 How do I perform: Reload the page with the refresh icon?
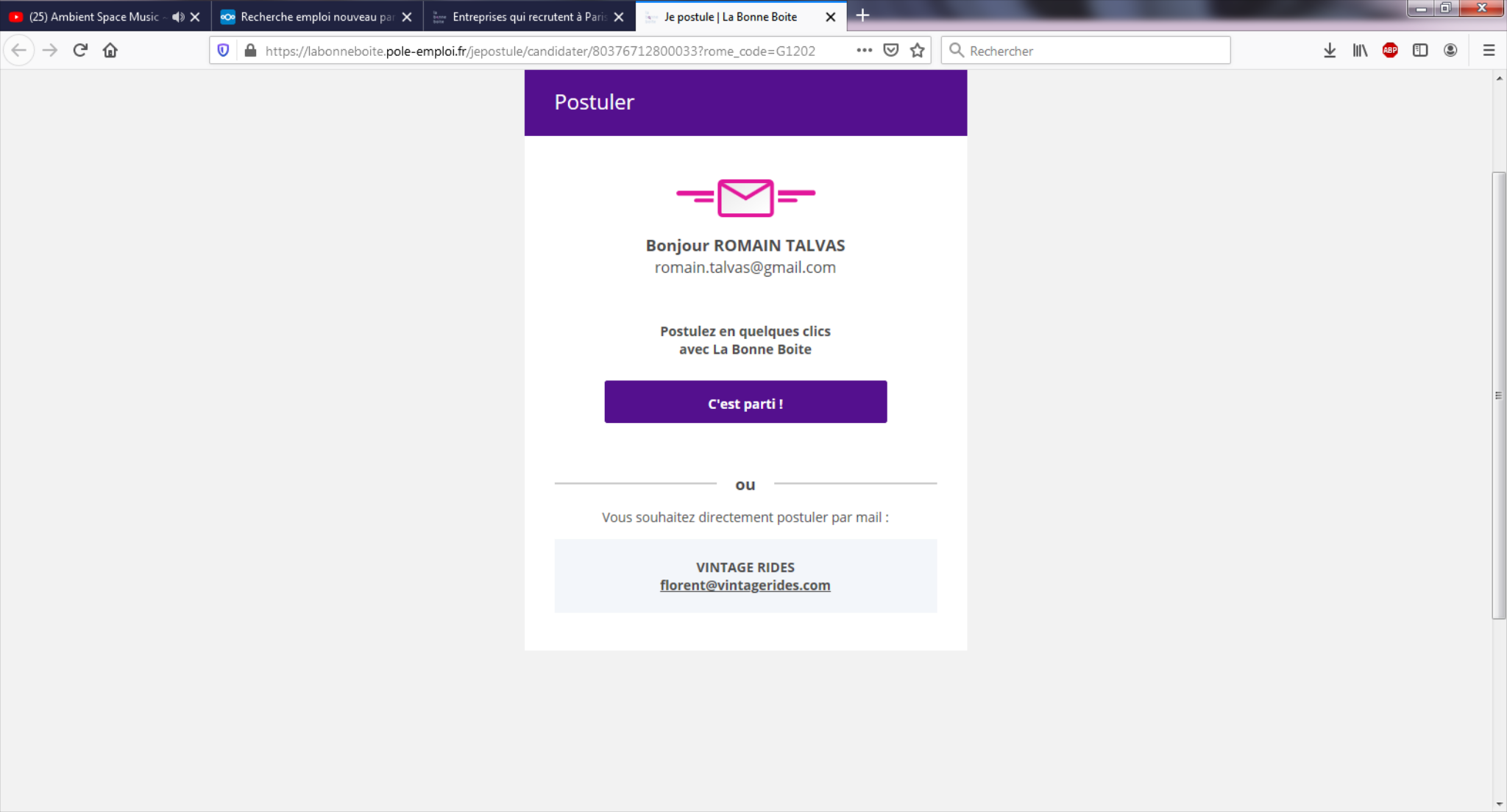(80, 50)
